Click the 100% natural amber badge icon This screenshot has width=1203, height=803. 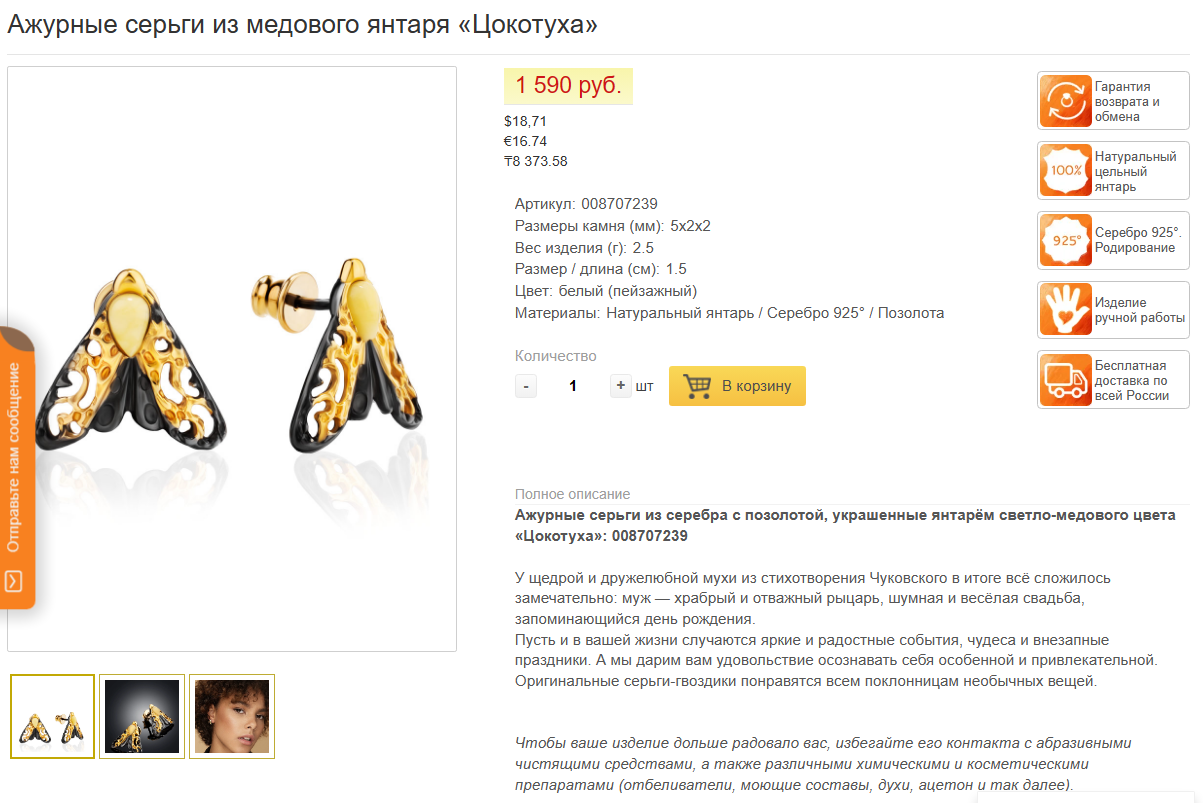pos(1066,170)
